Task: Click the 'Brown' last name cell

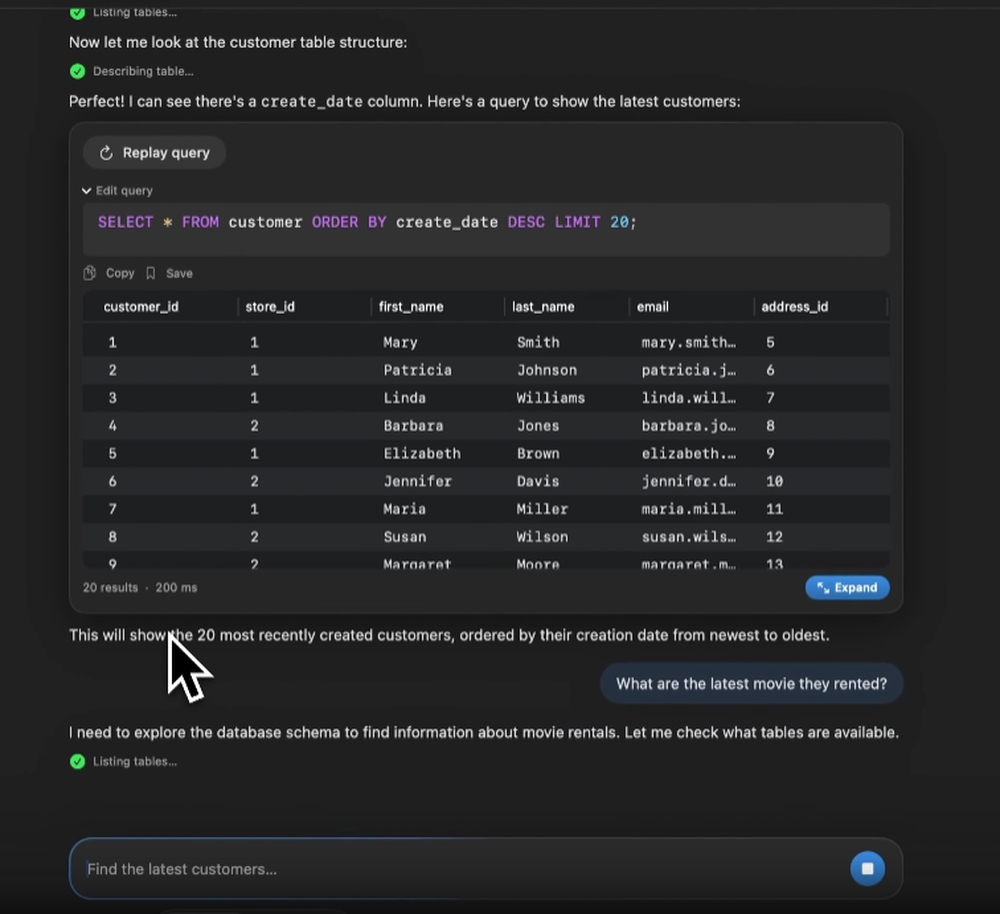Action: click(538, 453)
